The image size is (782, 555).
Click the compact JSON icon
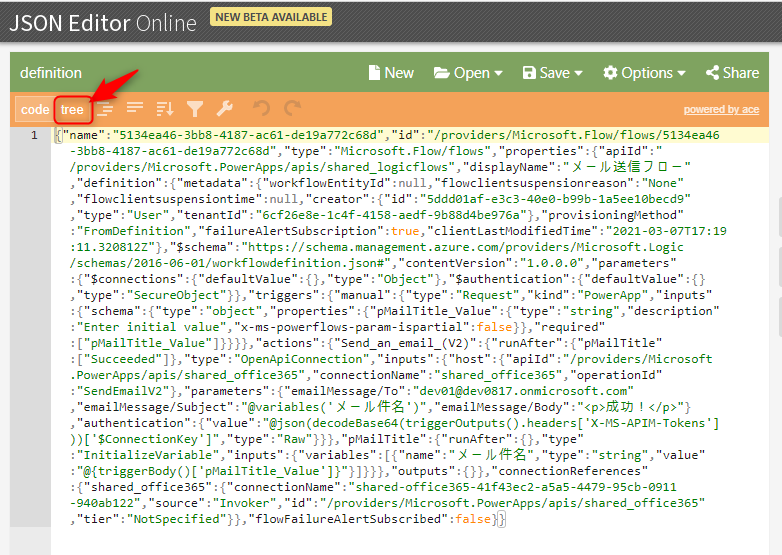coord(135,107)
